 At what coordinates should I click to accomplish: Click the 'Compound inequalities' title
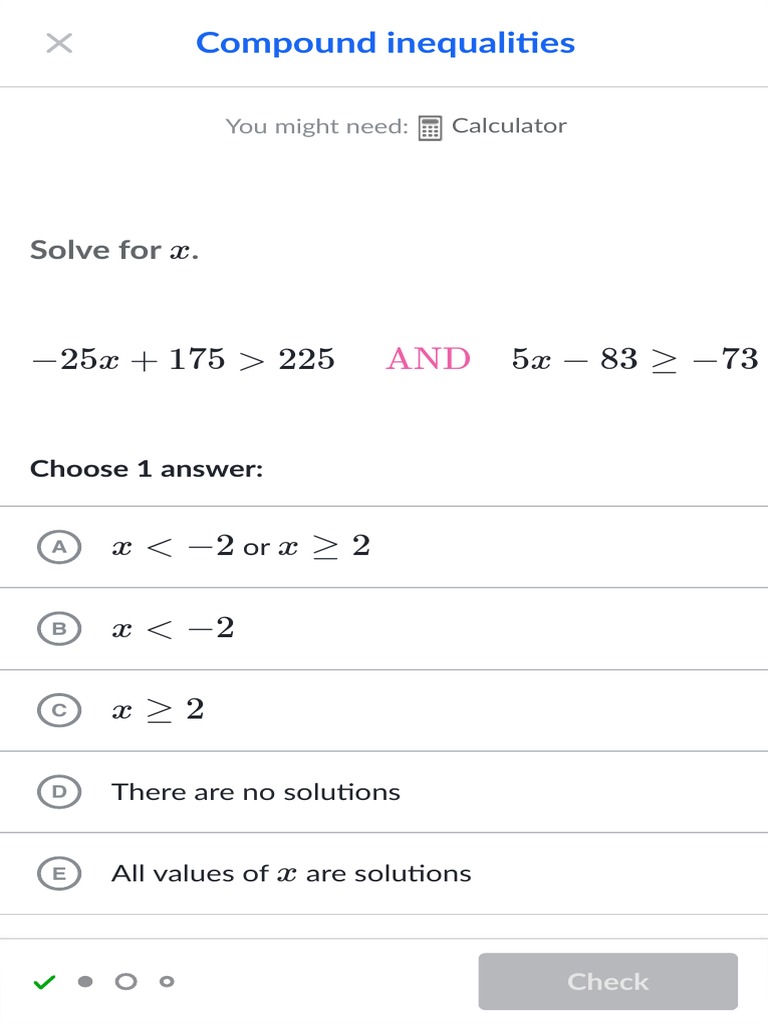coord(385,43)
